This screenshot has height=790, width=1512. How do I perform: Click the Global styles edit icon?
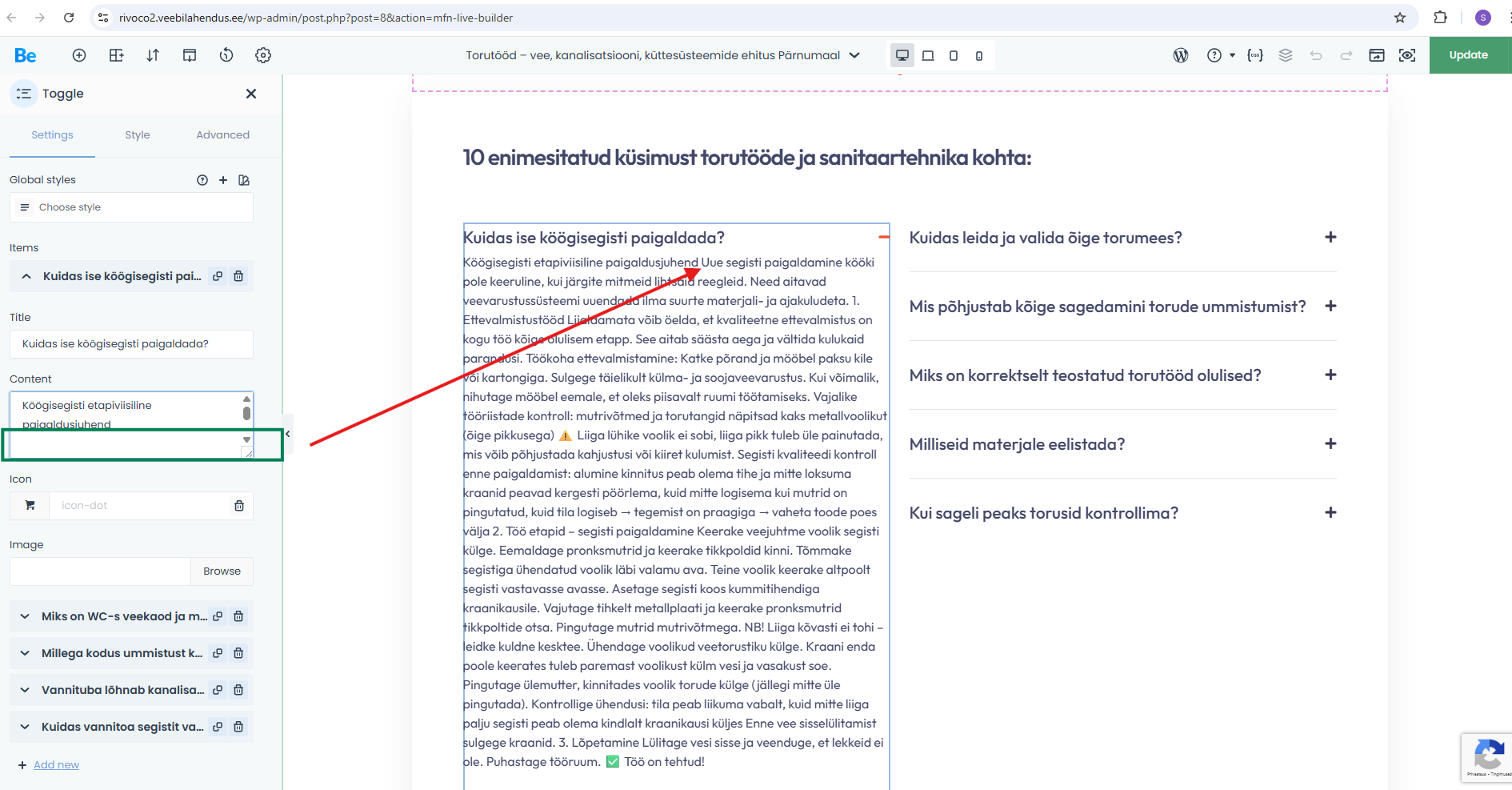coord(244,180)
